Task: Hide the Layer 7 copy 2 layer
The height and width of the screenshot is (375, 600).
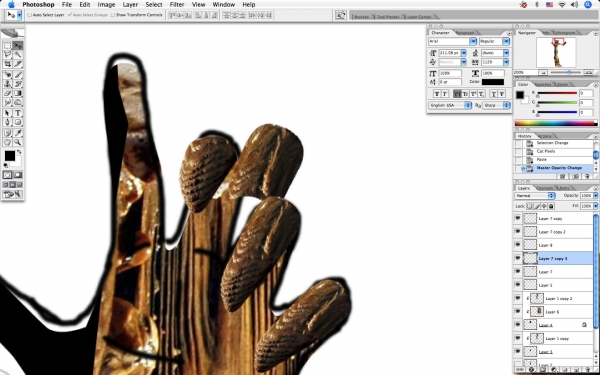Action: [x=518, y=232]
